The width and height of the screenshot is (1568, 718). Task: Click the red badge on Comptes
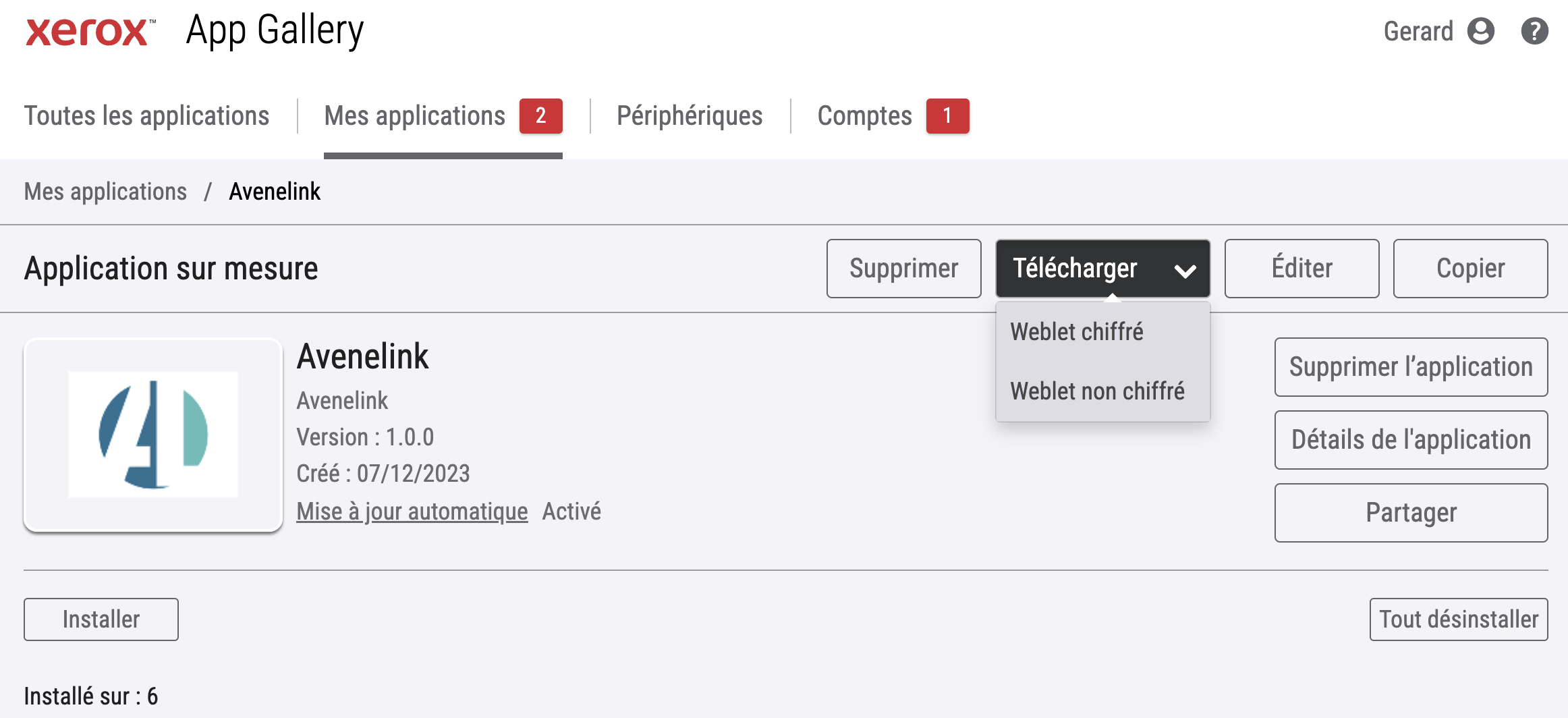947,116
